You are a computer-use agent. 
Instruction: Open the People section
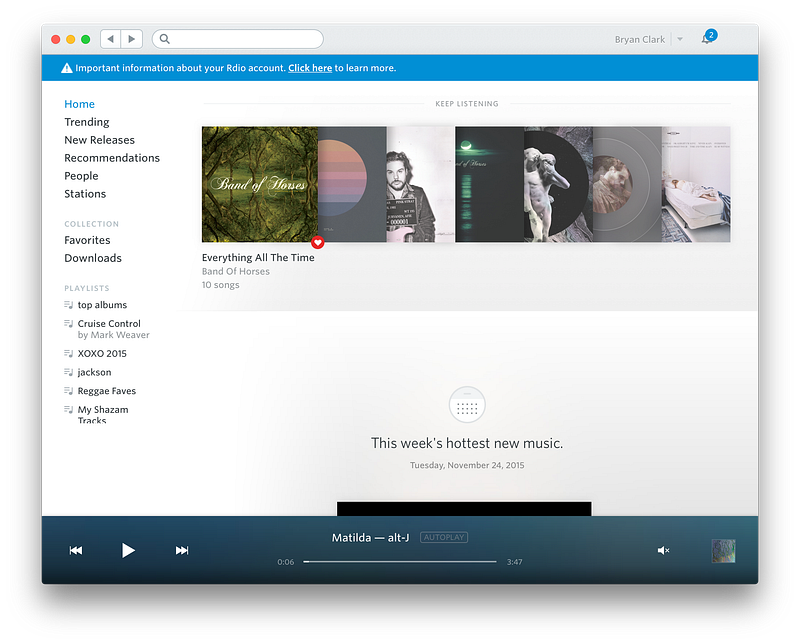[x=81, y=176]
